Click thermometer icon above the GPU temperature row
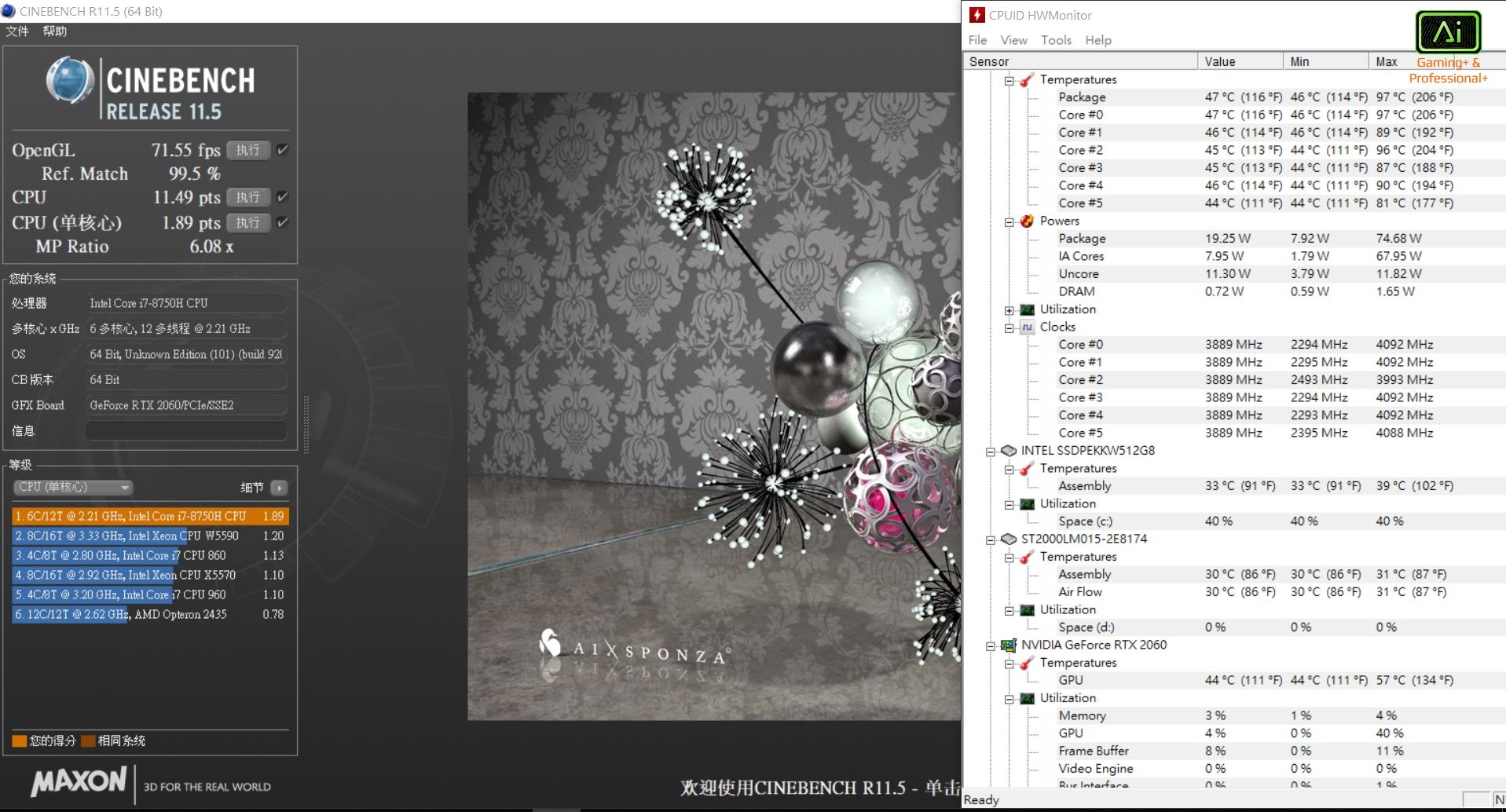 [x=1027, y=663]
